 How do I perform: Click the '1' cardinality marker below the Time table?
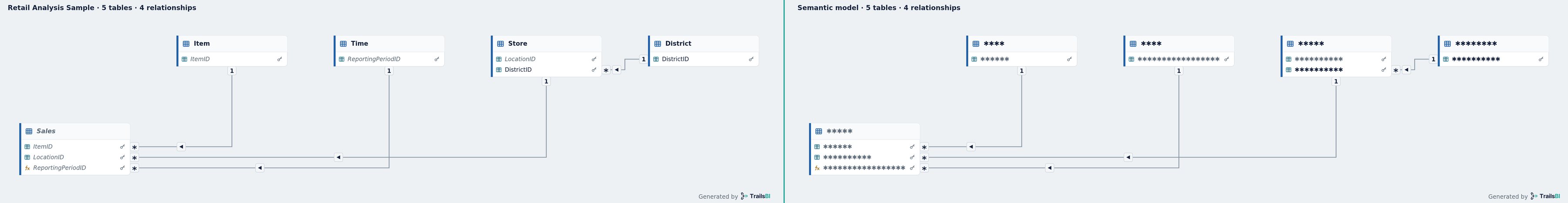pos(389,71)
